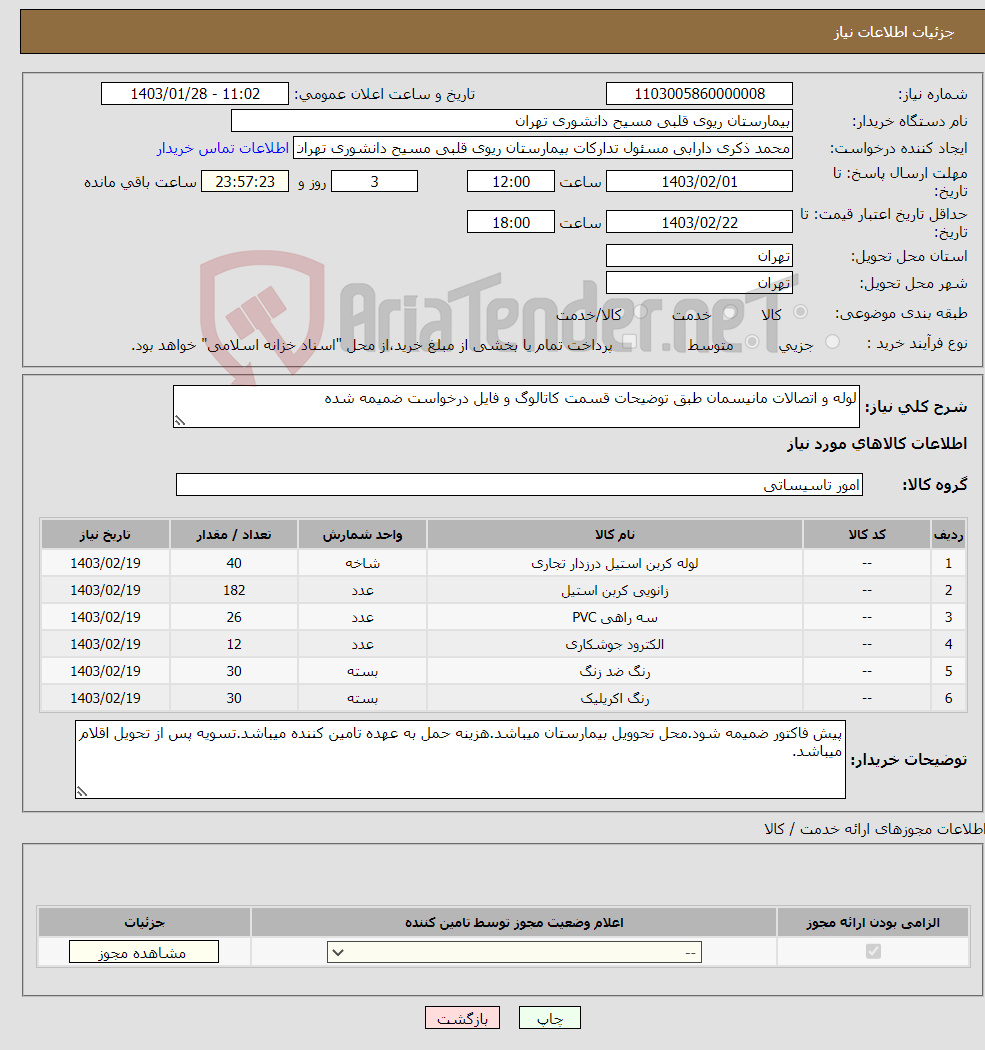Select the متوسط purchase type radio
This screenshot has height=1050, width=985.
(752, 342)
